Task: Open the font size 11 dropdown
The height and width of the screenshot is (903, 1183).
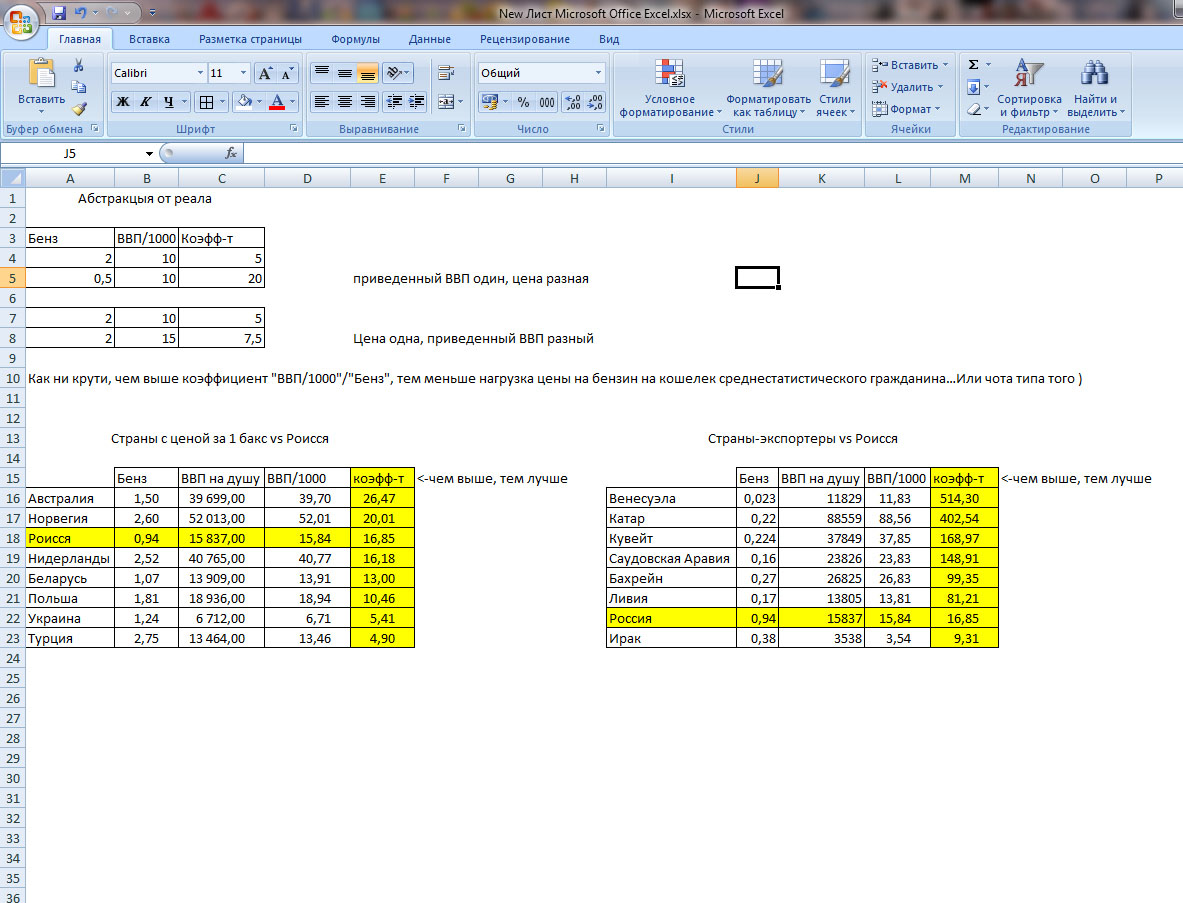Action: pos(243,73)
